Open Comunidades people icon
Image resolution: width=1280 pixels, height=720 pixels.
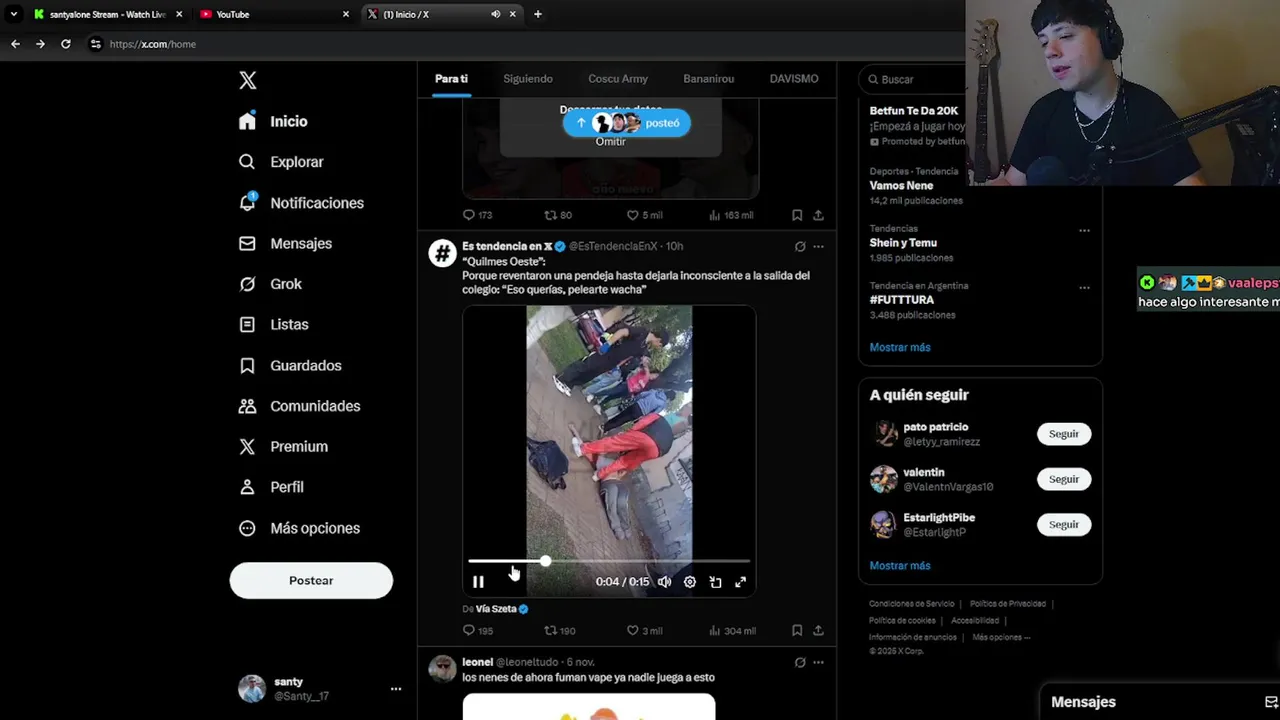tap(247, 406)
